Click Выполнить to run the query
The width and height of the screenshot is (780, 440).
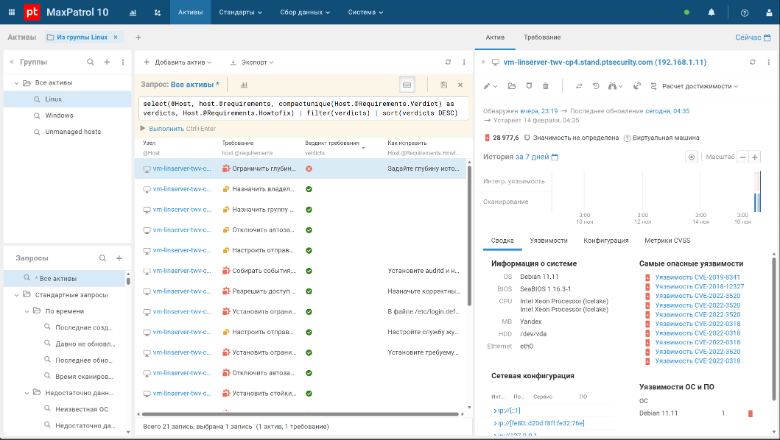tap(165, 128)
